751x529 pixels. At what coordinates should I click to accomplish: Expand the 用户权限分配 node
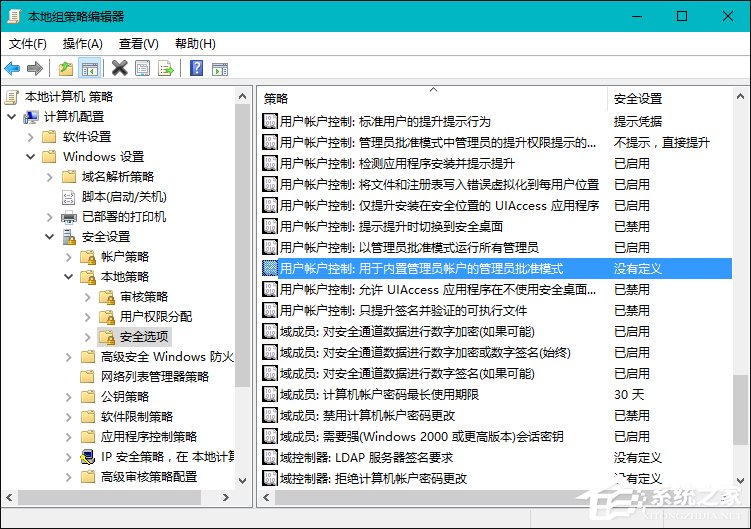pyautogui.click(x=87, y=317)
